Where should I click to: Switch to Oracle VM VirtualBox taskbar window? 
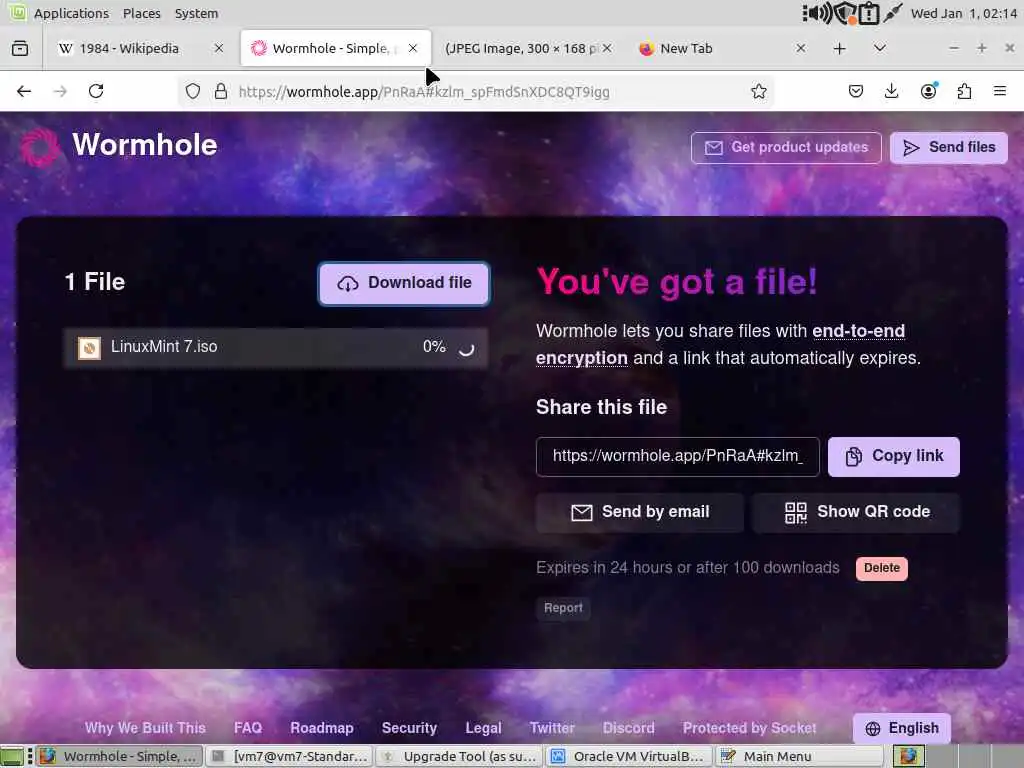[x=628, y=756]
